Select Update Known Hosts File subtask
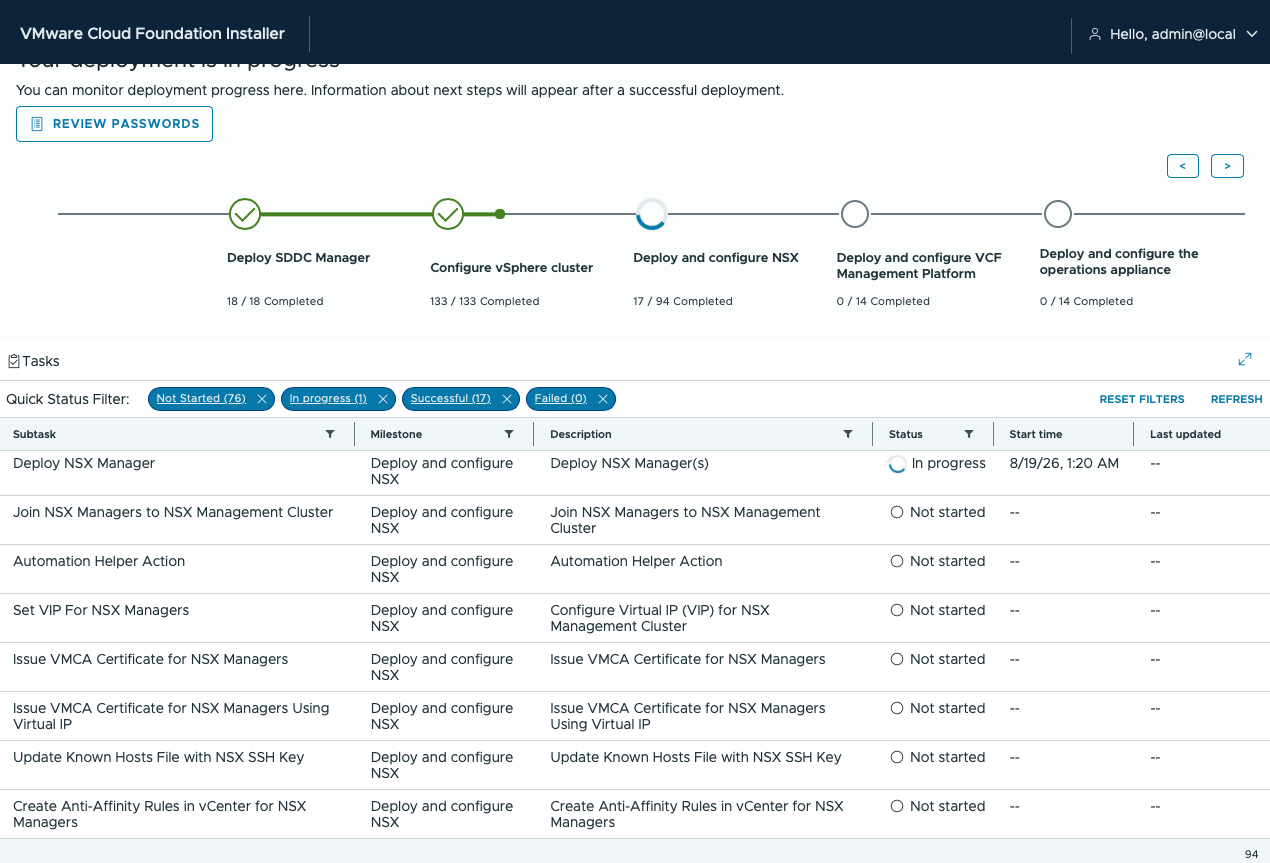This screenshot has width=1270, height=863. pyautogui.click(x=158, y=757)
